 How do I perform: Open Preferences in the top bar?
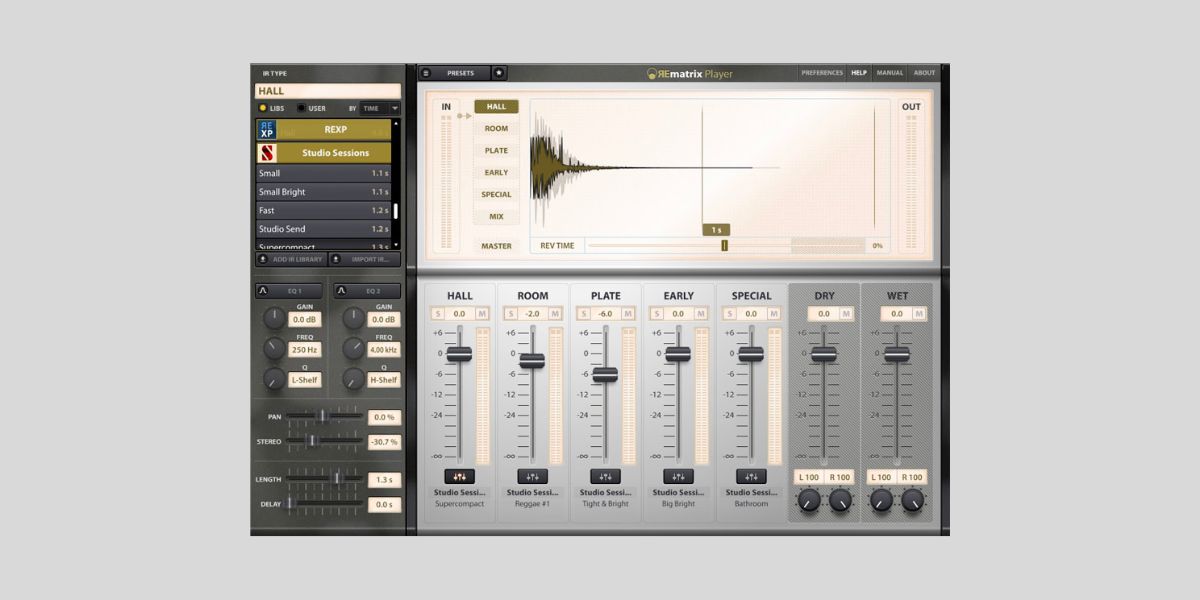coord(822,73)
